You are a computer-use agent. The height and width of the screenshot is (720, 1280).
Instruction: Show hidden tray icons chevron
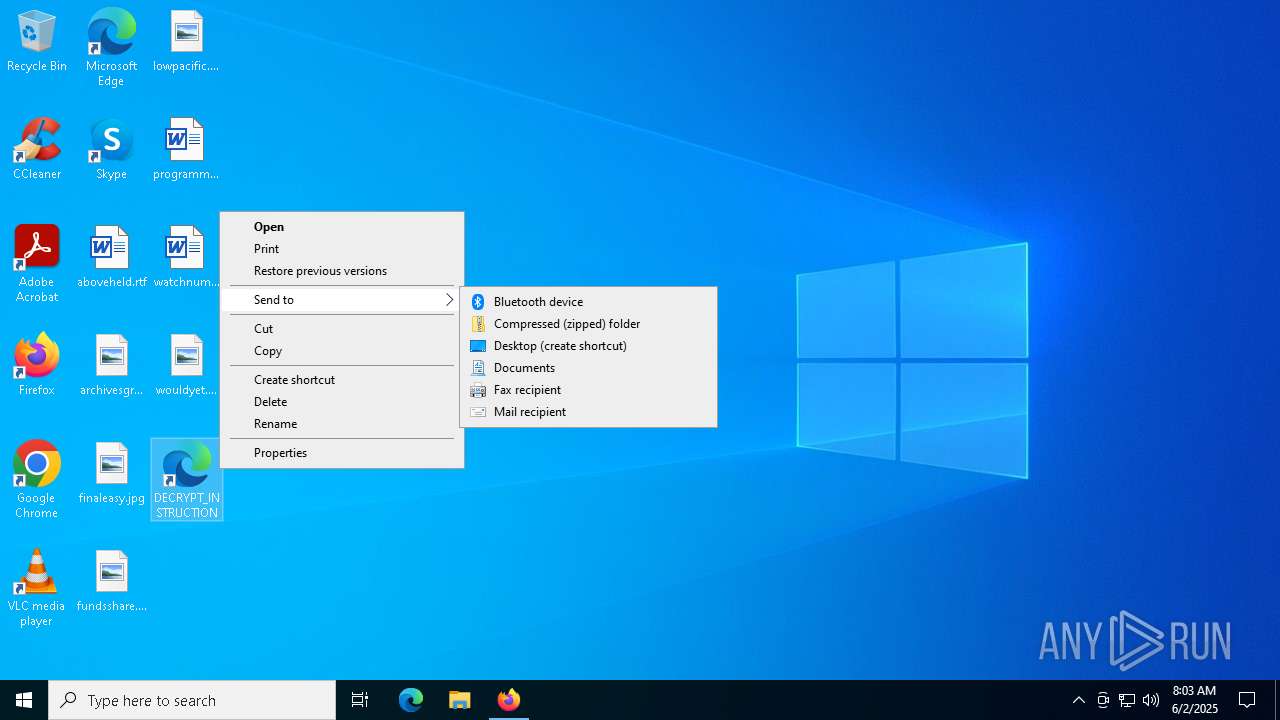click(1078, 700)
